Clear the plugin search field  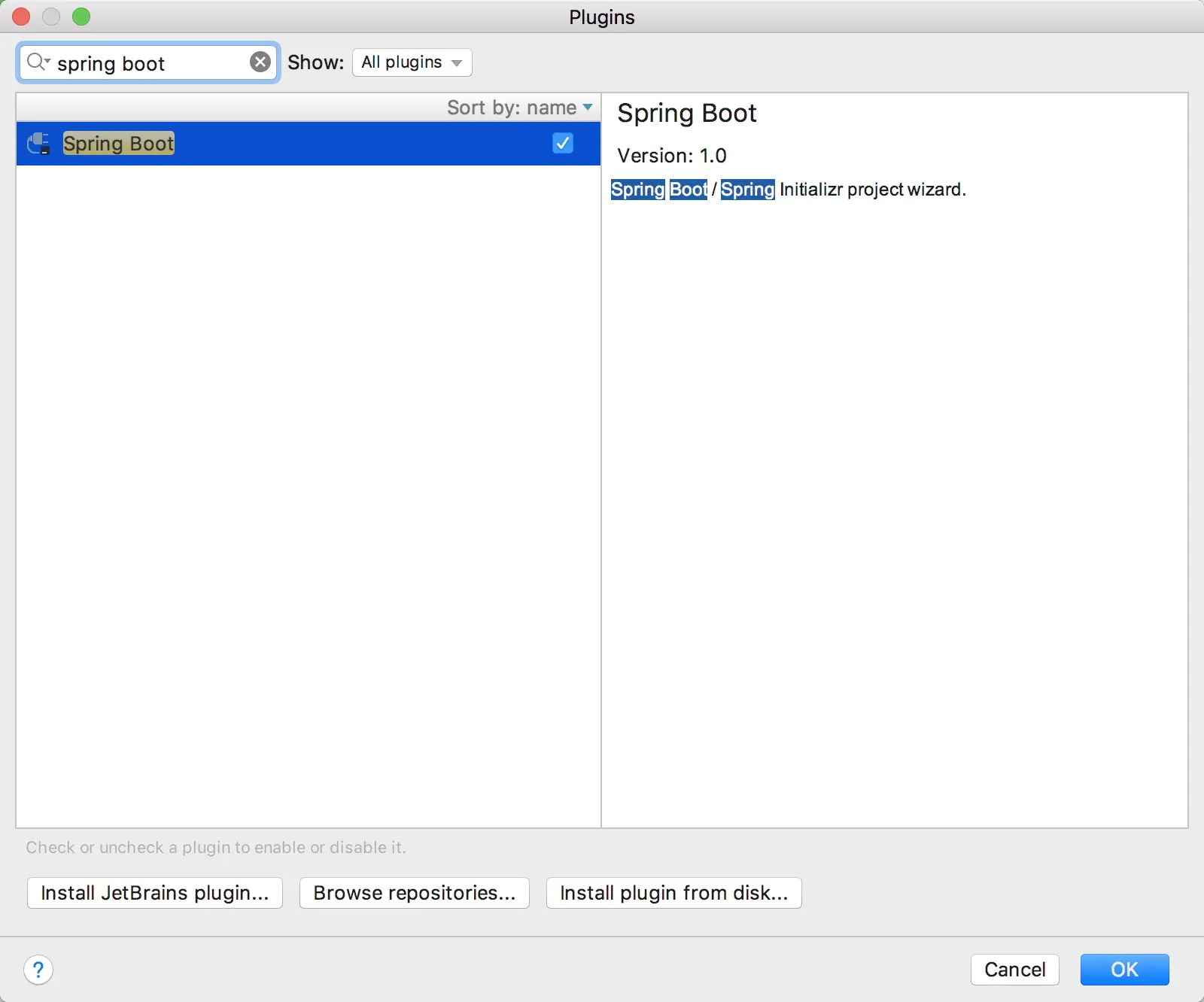point(260,62)
